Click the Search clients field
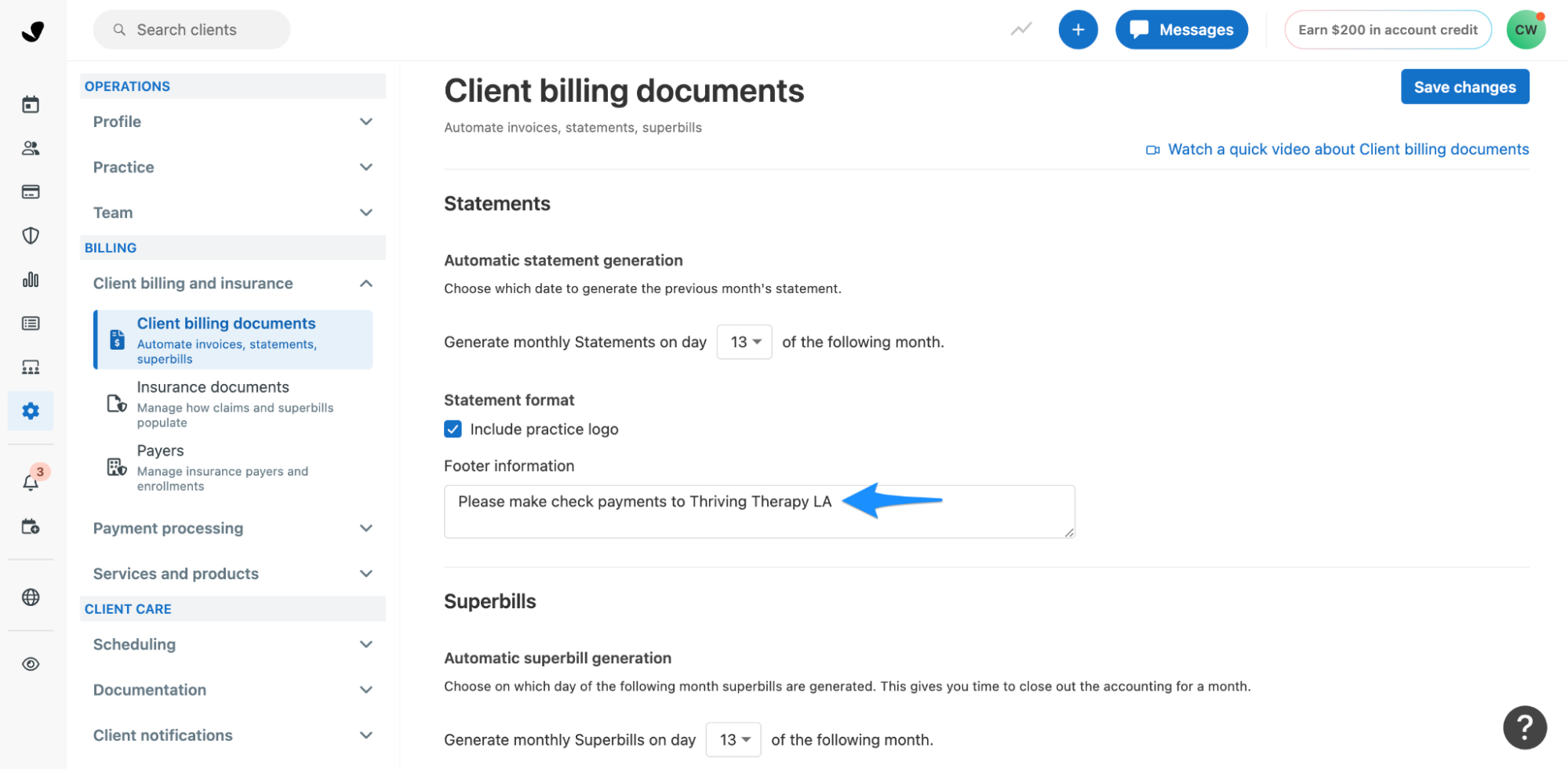Image resolution: width=1568 pixels, height=769 pixels. (x=191, y=30)
